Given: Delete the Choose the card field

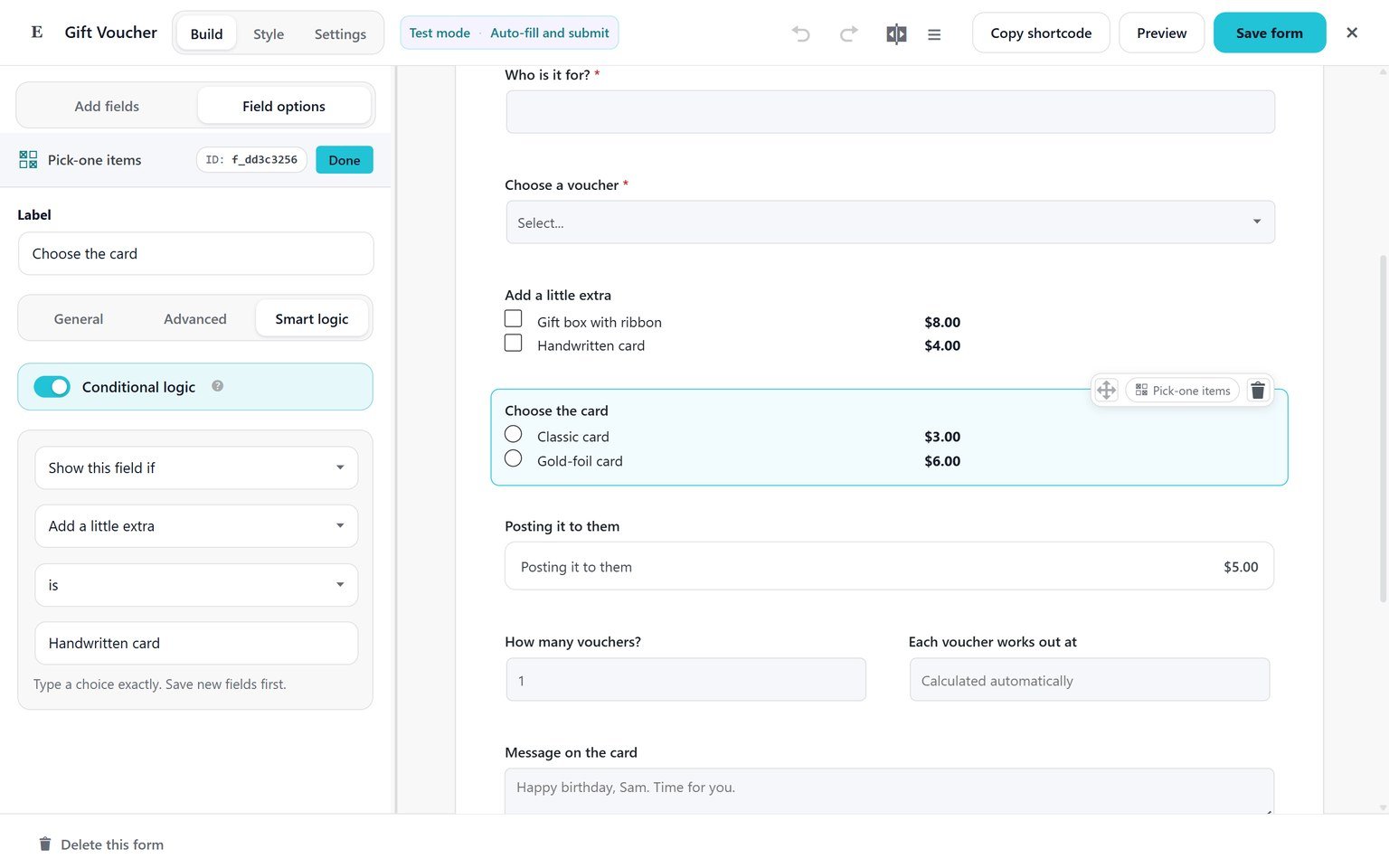Looking at the screenshot, I should click(x=1257, y=391).
